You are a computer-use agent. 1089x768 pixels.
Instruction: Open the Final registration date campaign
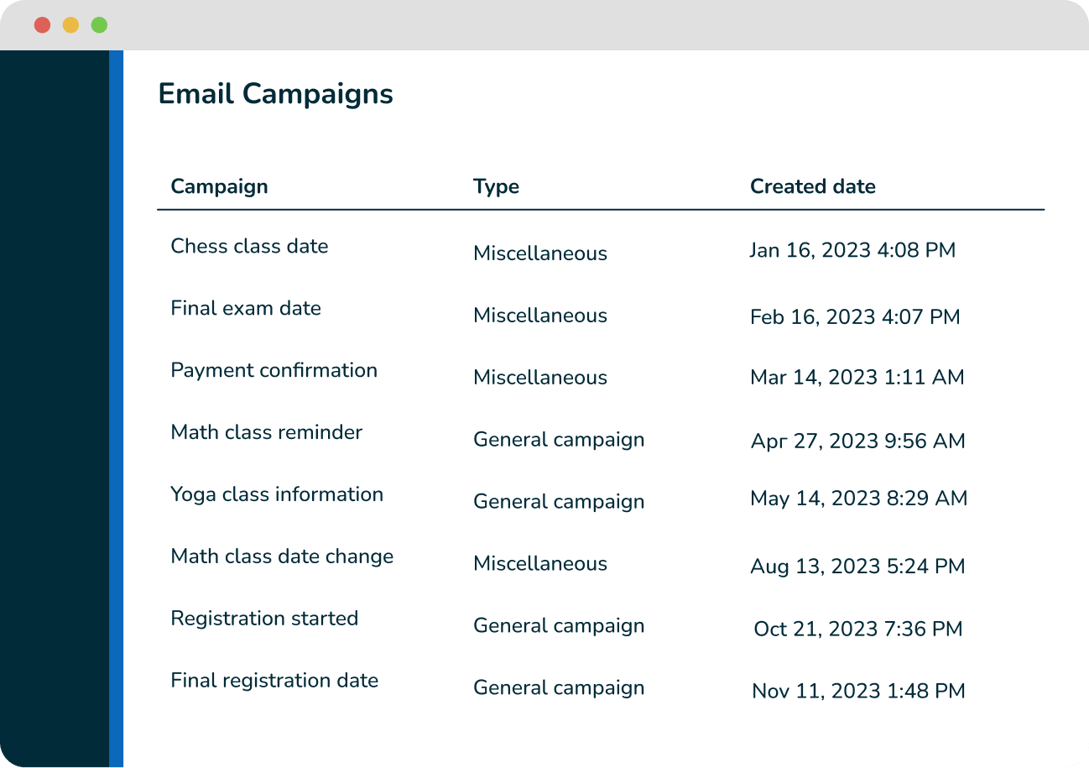274,680
